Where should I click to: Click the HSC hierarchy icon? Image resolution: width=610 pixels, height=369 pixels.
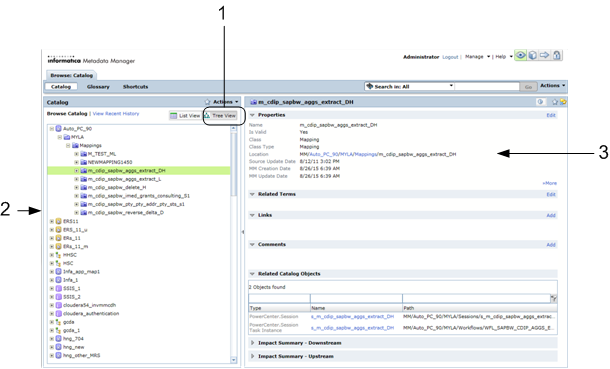[x=59, y=263]
